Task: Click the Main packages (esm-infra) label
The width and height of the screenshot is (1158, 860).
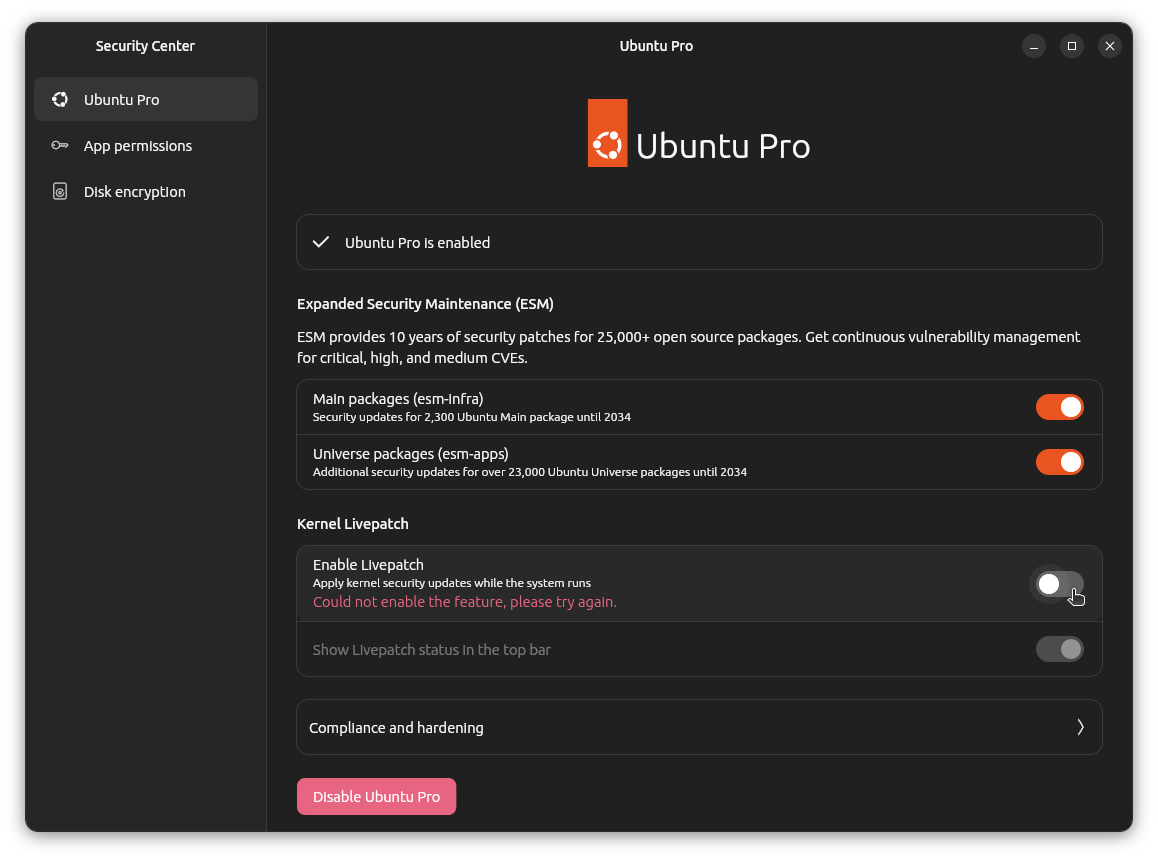Action: tap(398, 399)
